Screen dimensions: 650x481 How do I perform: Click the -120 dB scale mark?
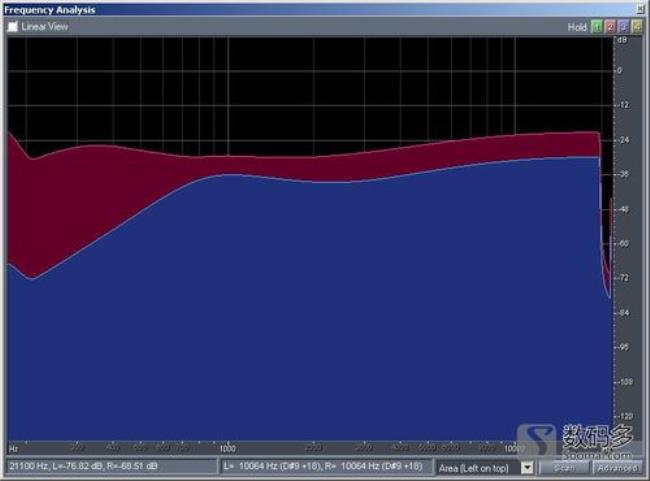[625, 416]
